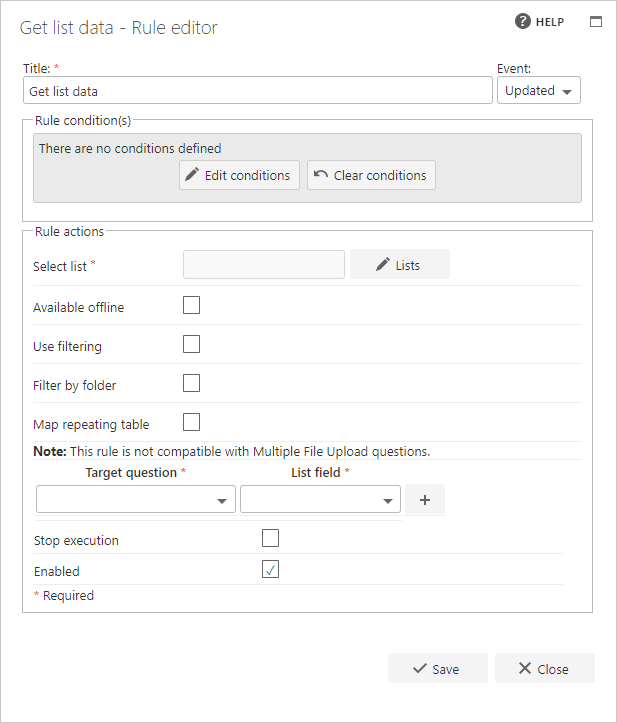Click the Clear conditions button
This screenshot has height=723, width=617.
[371, 175]
